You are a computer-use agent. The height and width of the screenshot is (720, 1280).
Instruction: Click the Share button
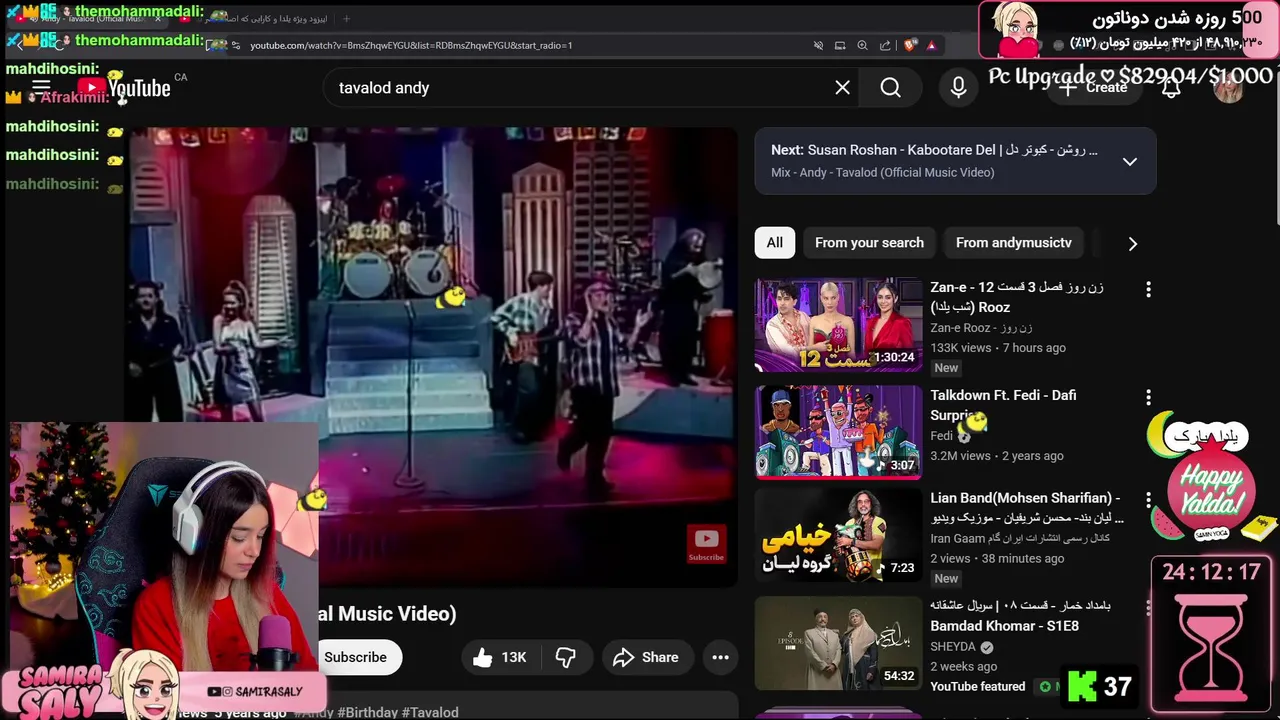tap(646, 657)
